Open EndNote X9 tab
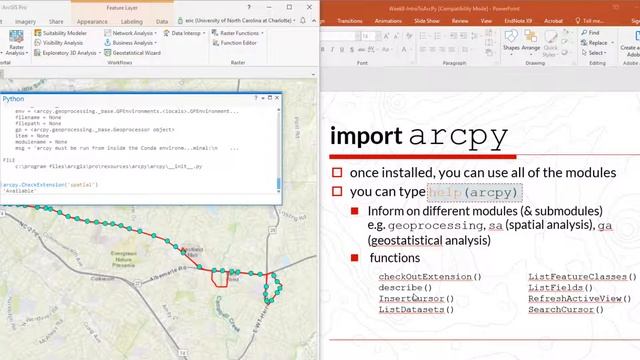Viewport: 640px width, 360px height. pyautogui.click(x=518, y=21)
